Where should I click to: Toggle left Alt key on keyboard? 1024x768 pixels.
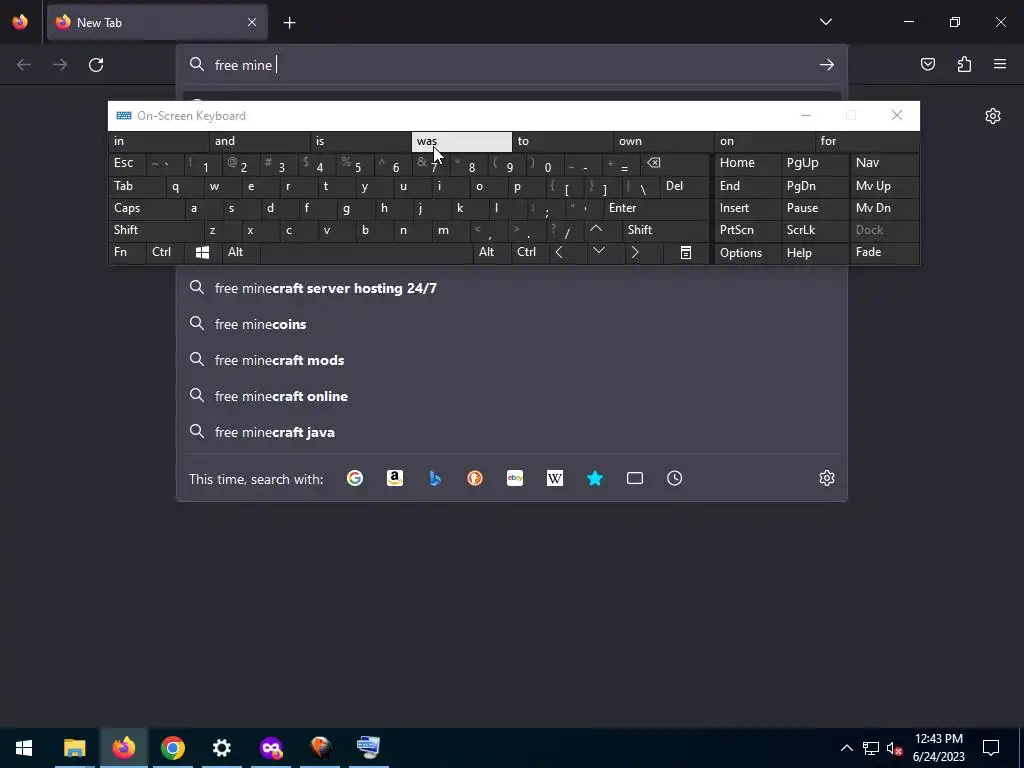[240, 252]
